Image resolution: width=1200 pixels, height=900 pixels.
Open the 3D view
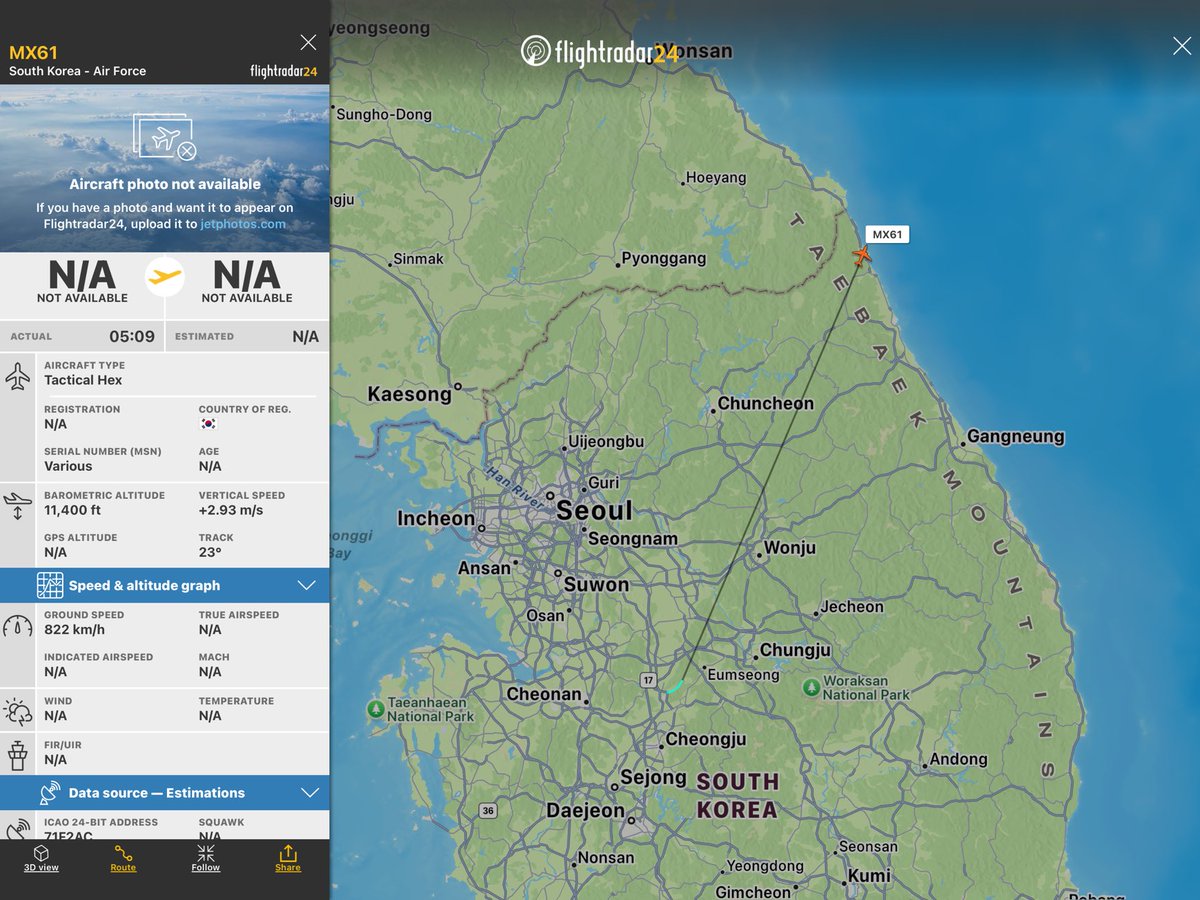click(41, 858)
